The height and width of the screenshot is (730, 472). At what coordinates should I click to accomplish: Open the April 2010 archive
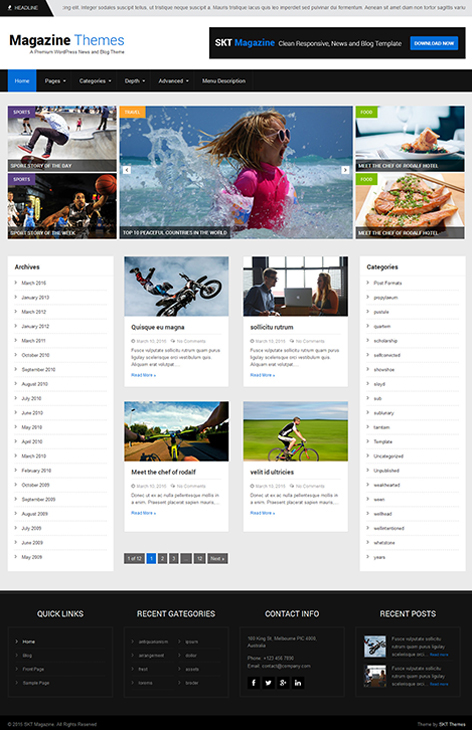(32, 442)
